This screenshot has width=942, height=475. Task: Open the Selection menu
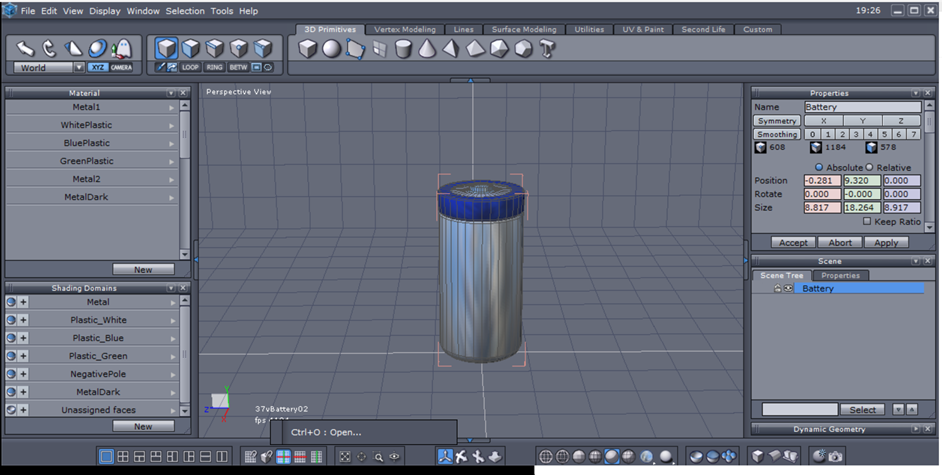184,11
